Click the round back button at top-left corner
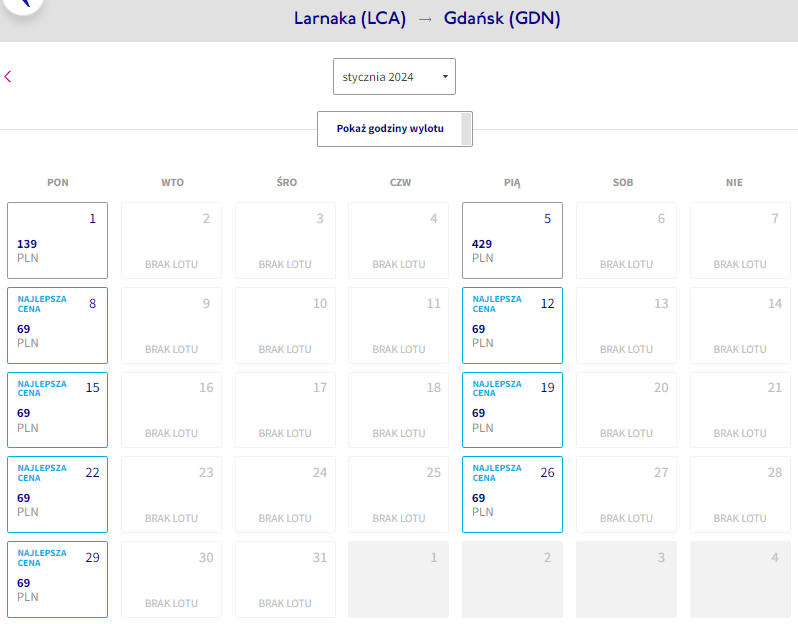This screenshot has width=798, height=624. pos(21,4)
